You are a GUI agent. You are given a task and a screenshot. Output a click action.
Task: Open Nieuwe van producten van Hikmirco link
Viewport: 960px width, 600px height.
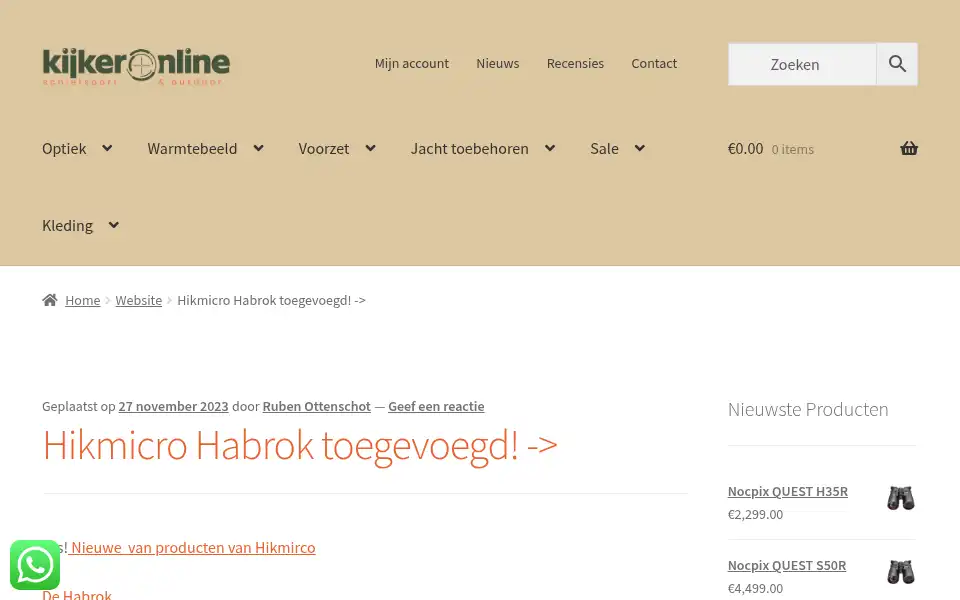(x=192, y=547)
